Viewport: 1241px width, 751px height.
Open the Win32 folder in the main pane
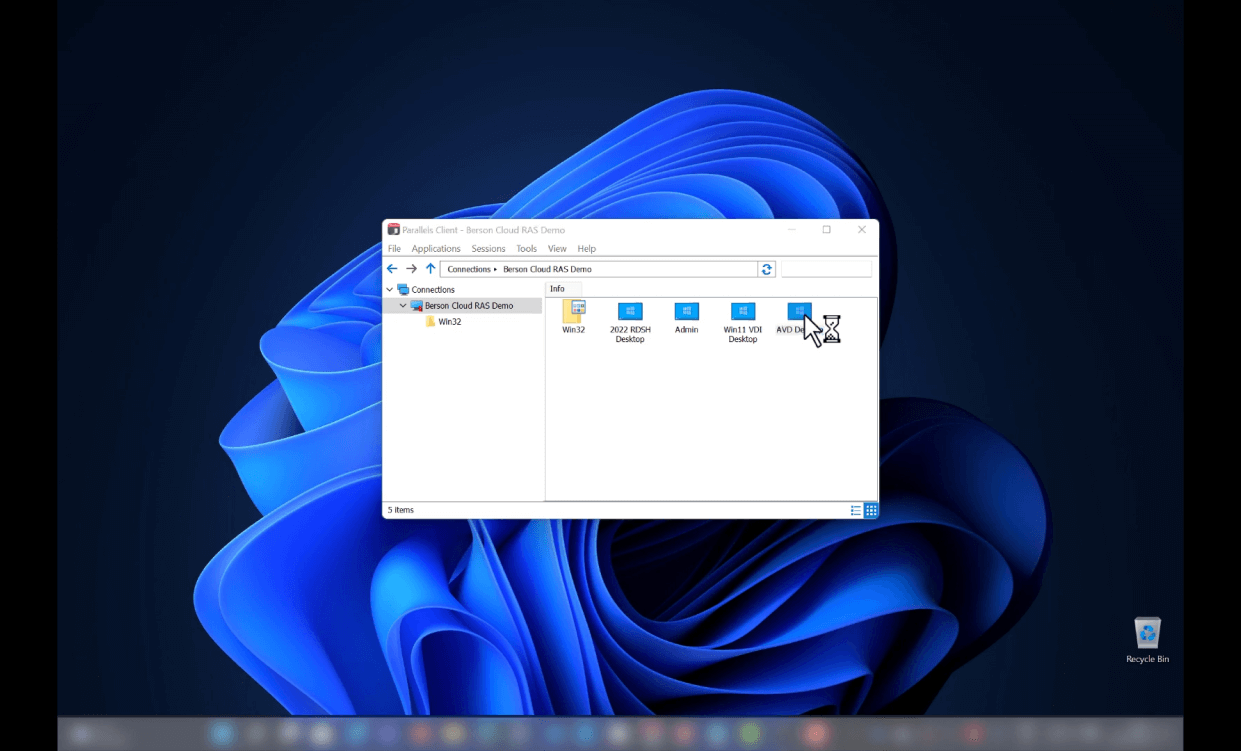tap(573, 313)
